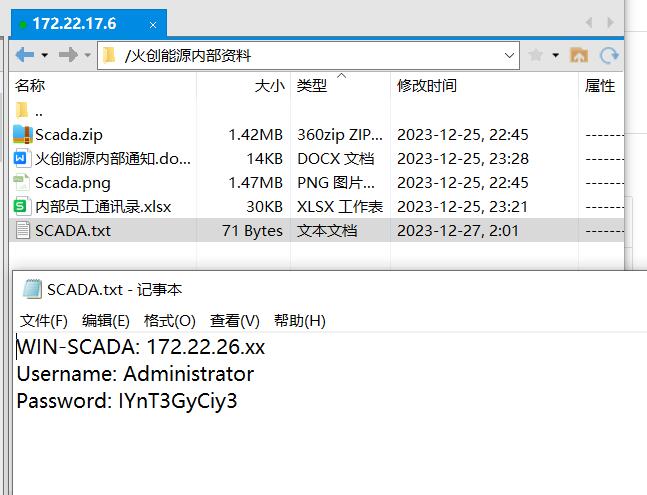Sort files by the 修改时间 column

[x=427, y=86]
